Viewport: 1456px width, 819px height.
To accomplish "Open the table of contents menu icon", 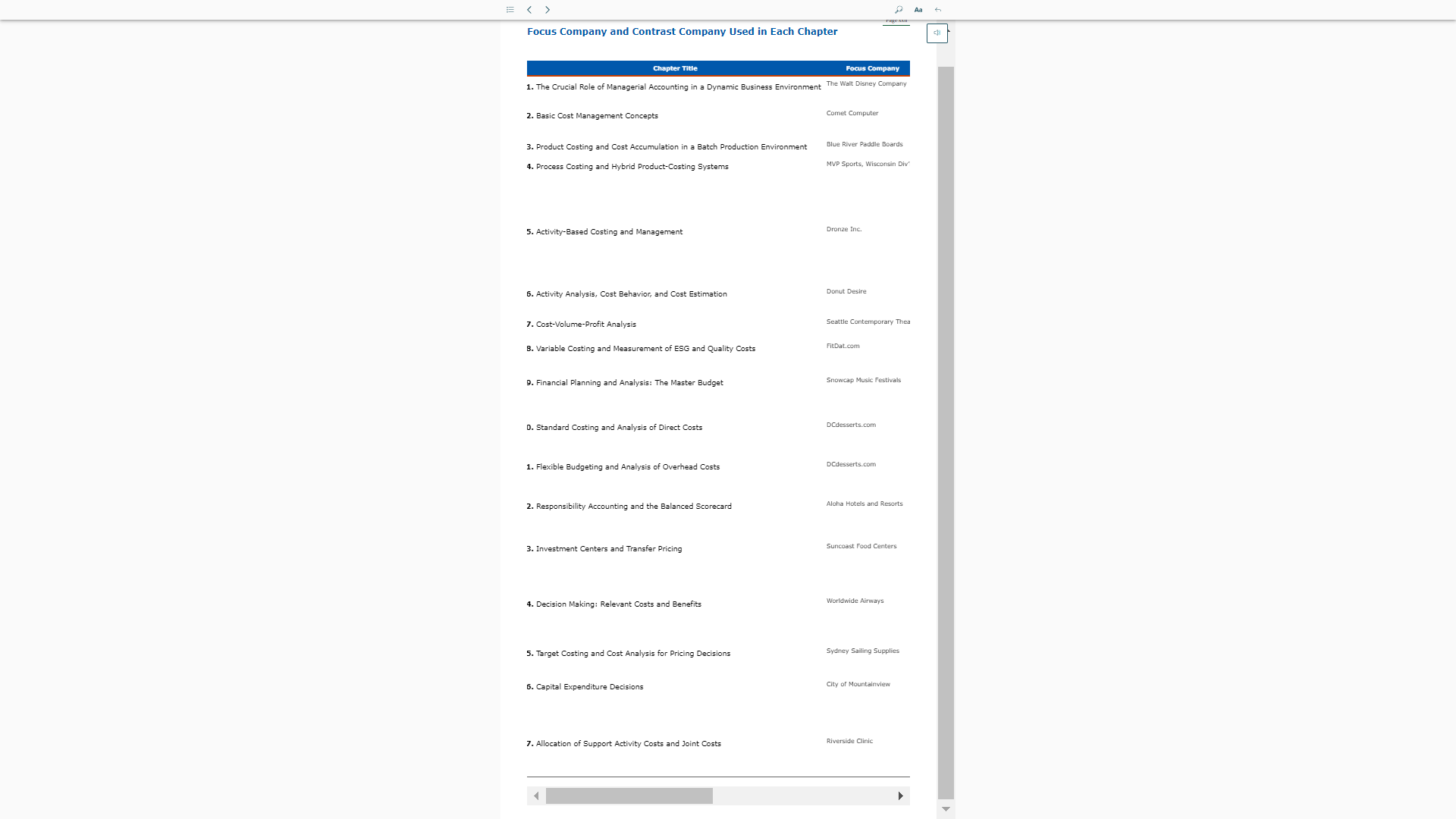I will [x=510, y=10].
